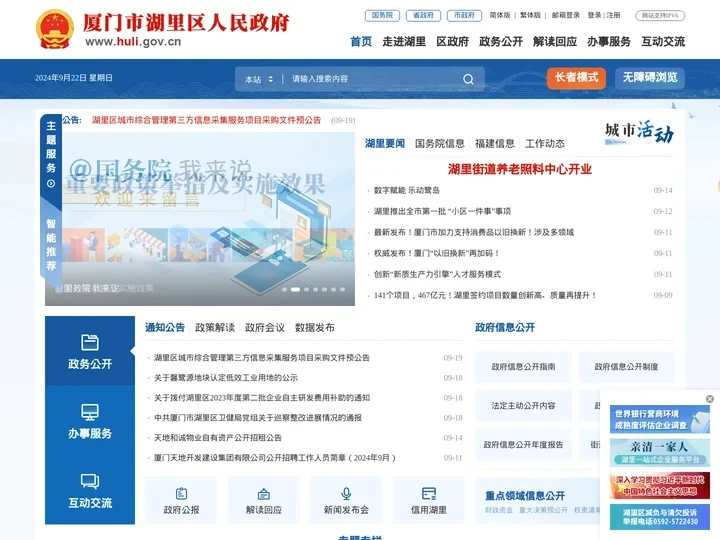Open 新闻发布会 microphone tile
Screen dimensions: 720x540
tap(346, 500)
